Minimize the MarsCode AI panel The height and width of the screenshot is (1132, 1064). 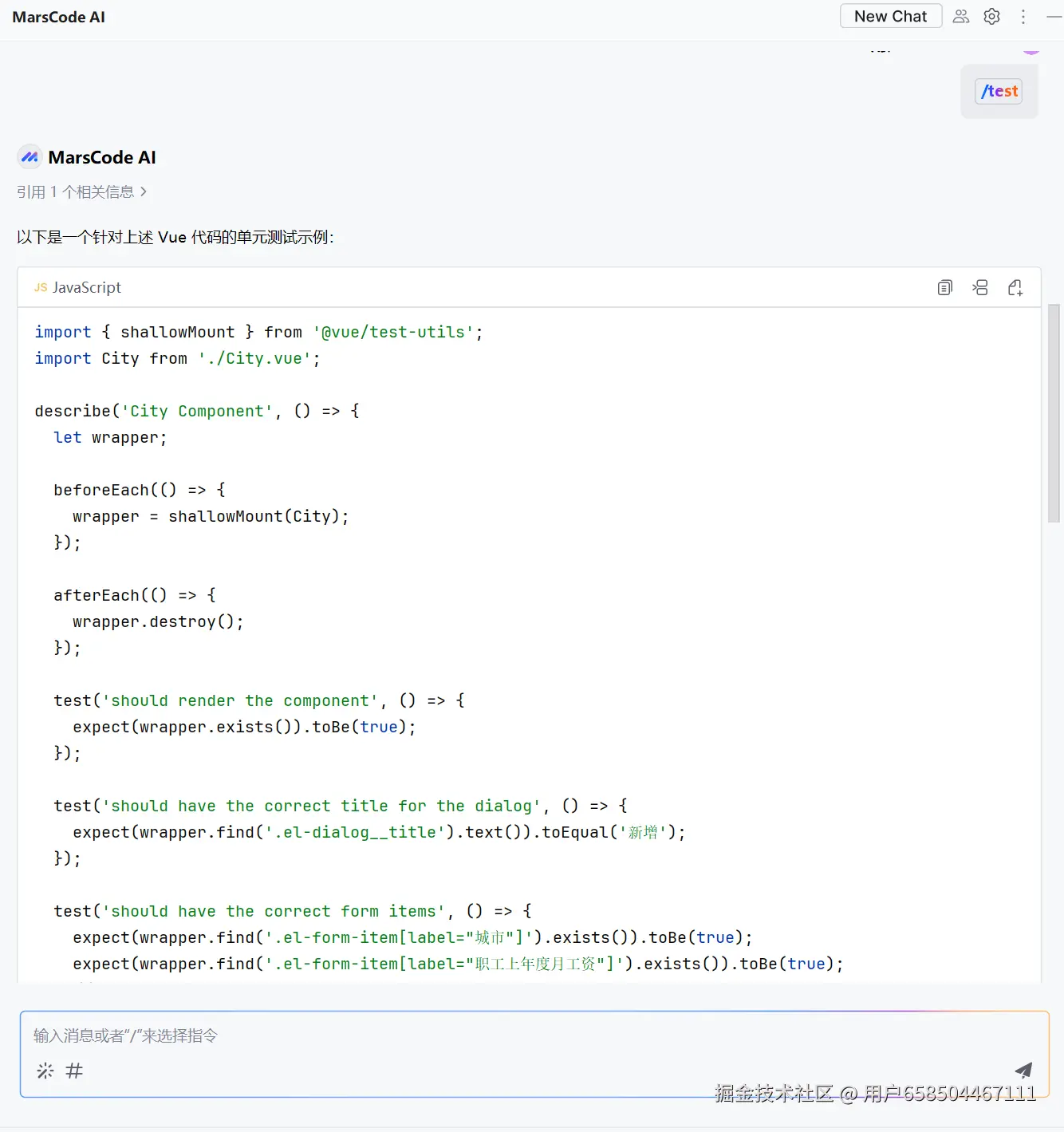[x=1054, y=16]
